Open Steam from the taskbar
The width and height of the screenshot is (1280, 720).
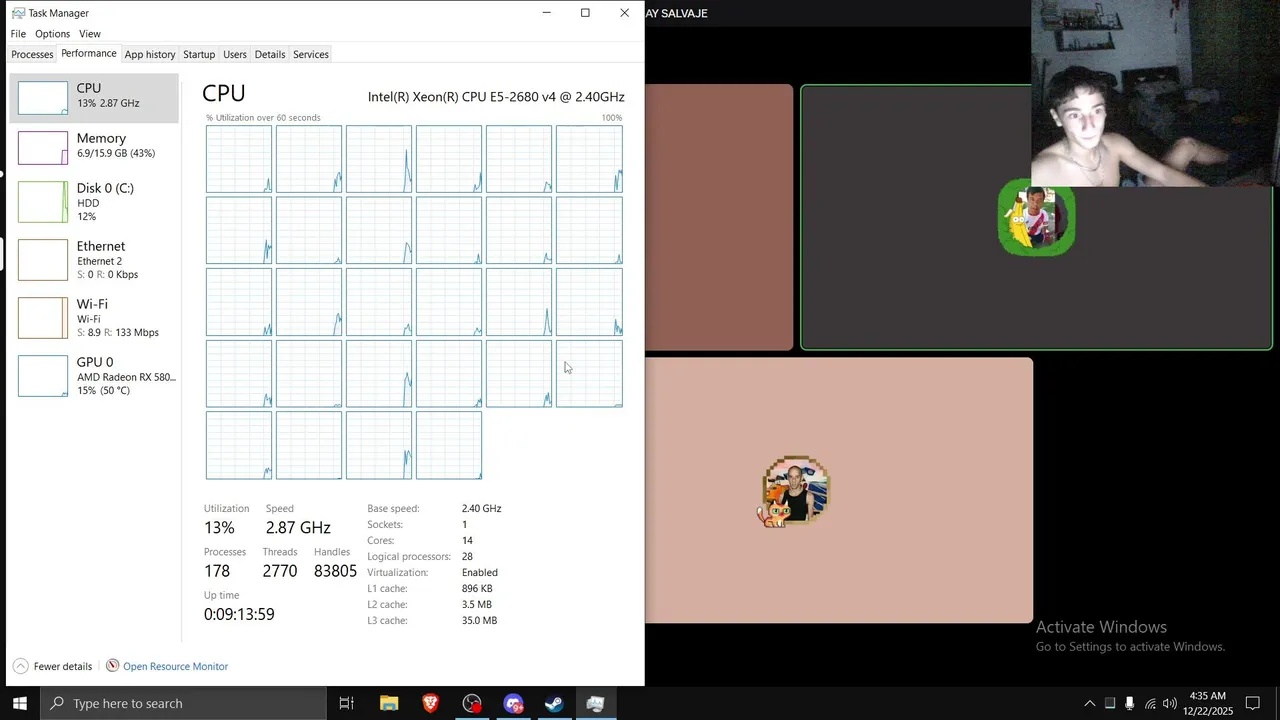click(554, 703)
